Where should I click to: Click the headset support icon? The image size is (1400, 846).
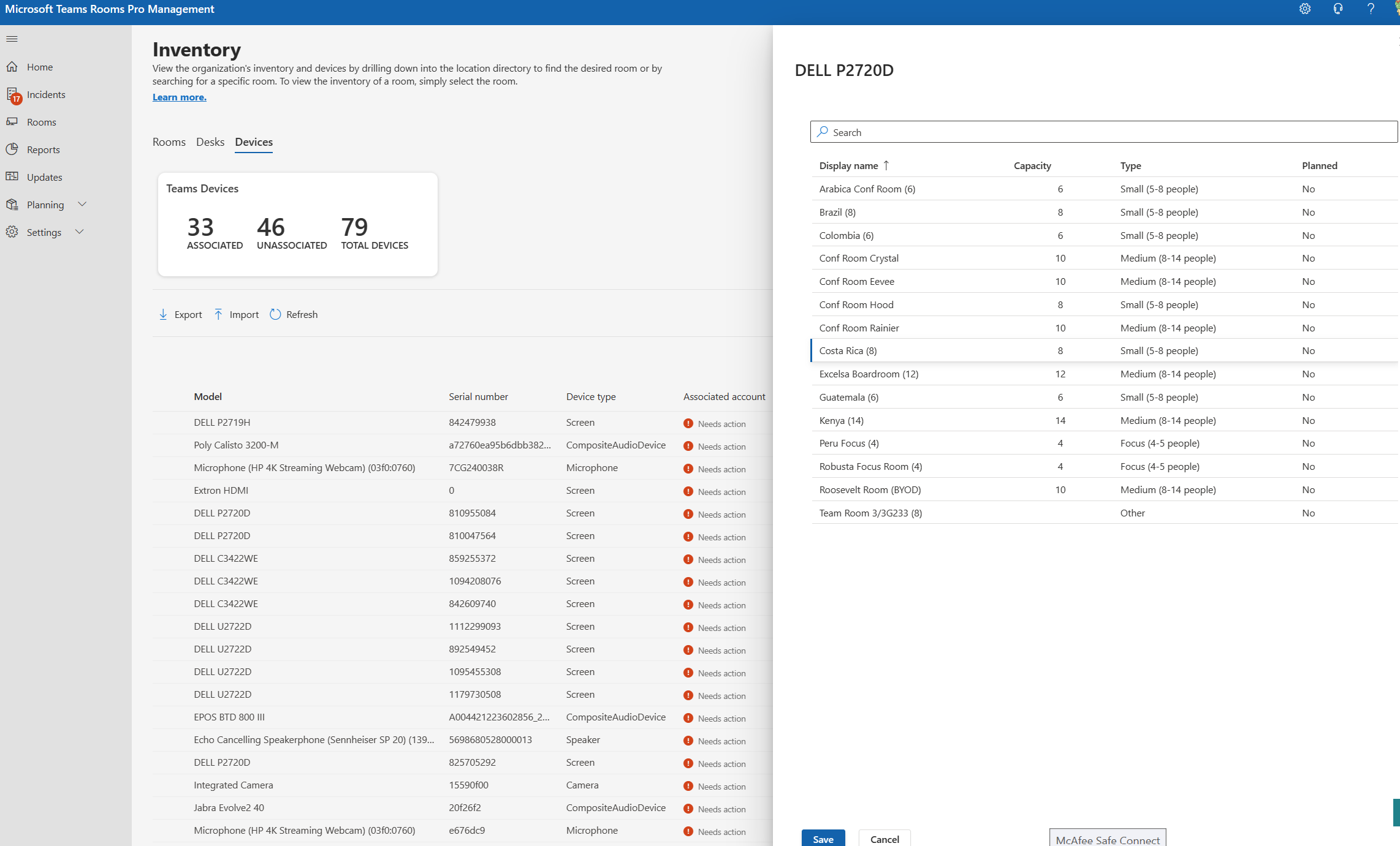point(1338,9)
